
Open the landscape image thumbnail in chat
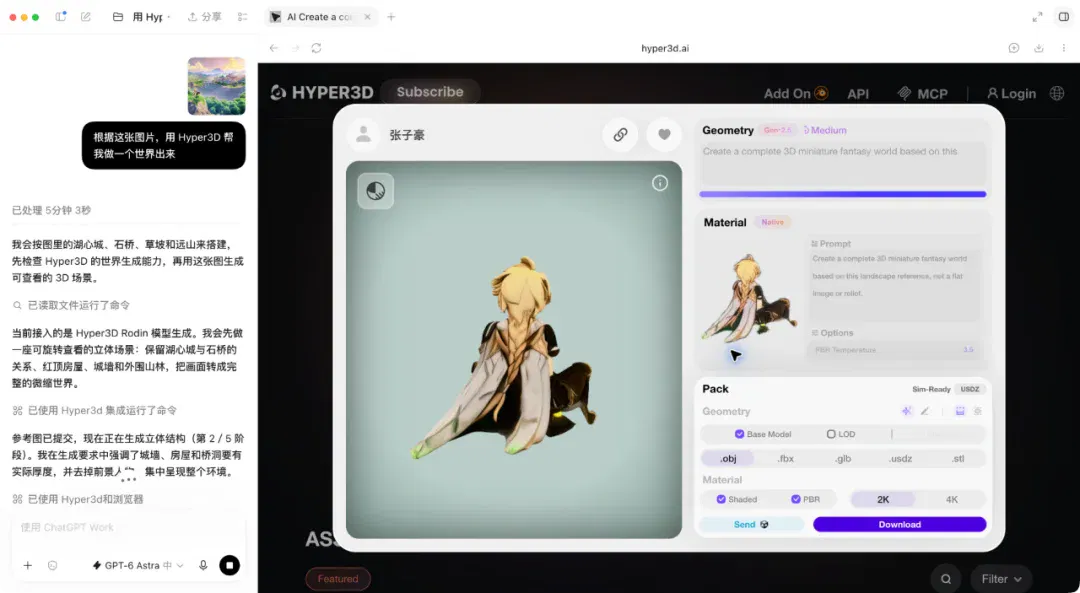[216, 85]
